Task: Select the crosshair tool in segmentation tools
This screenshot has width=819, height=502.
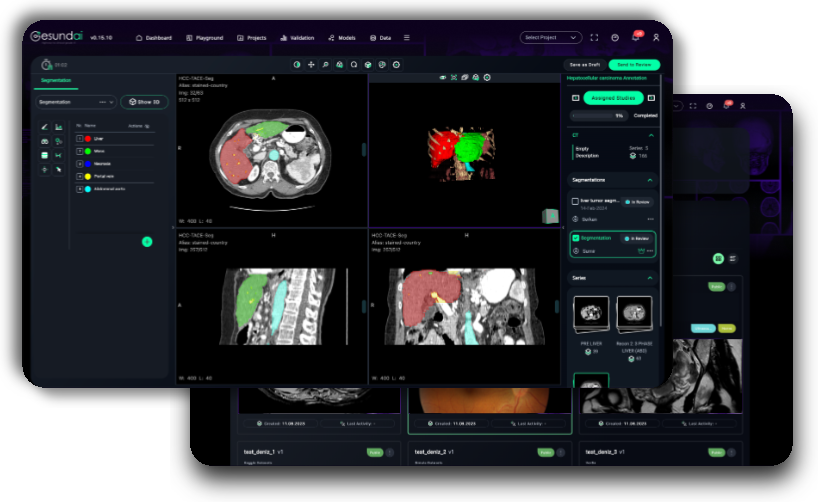Action: (x=44, y=169)
